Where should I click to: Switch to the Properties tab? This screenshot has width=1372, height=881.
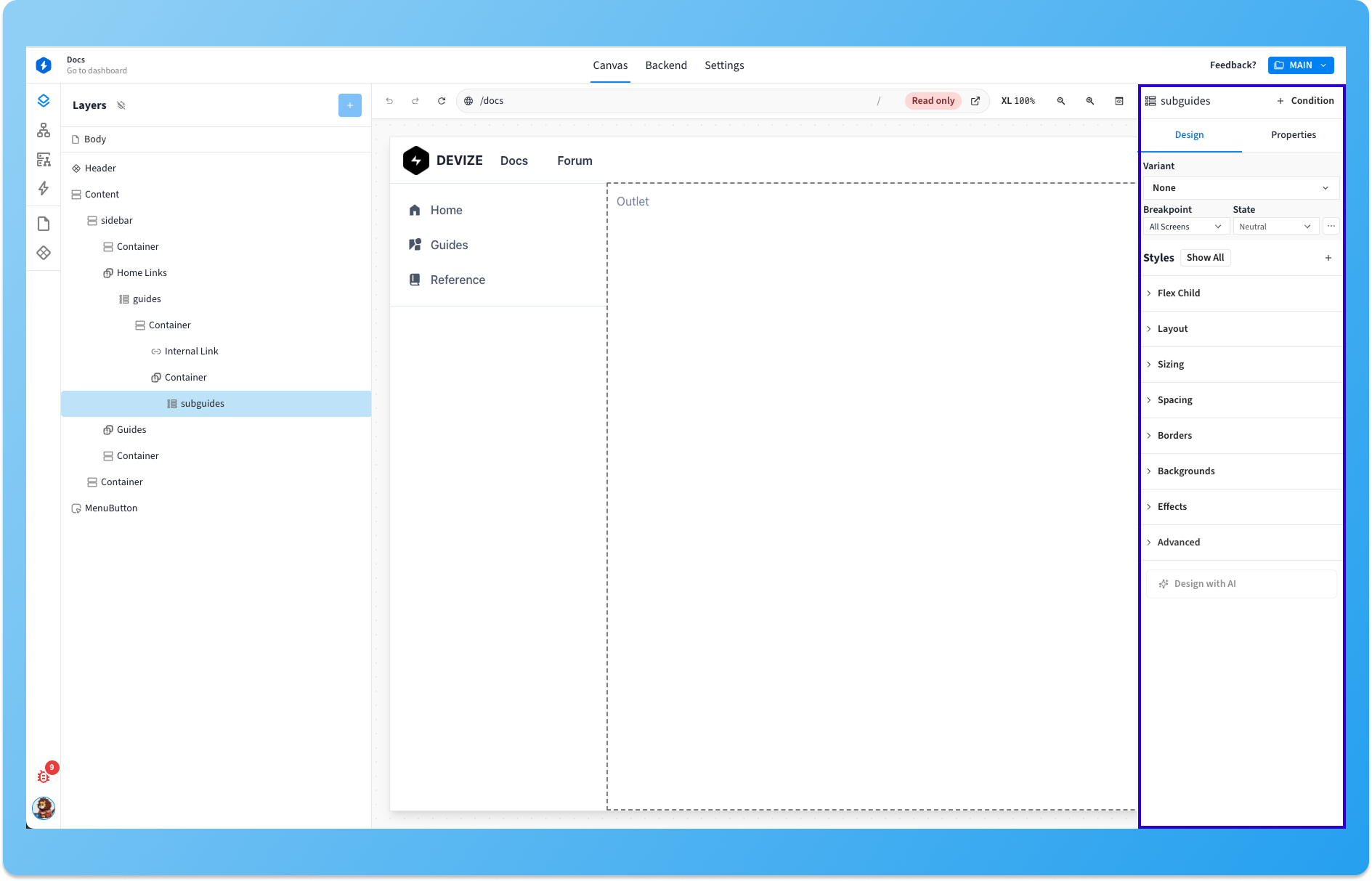click(x=1293, y=135)
